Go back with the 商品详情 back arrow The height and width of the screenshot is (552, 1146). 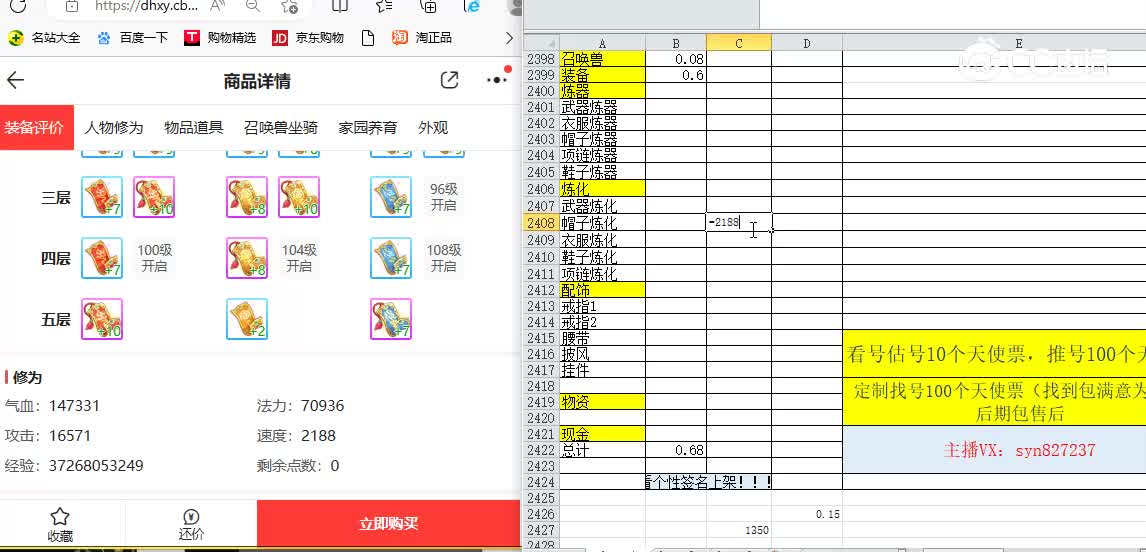coord(15,80)
